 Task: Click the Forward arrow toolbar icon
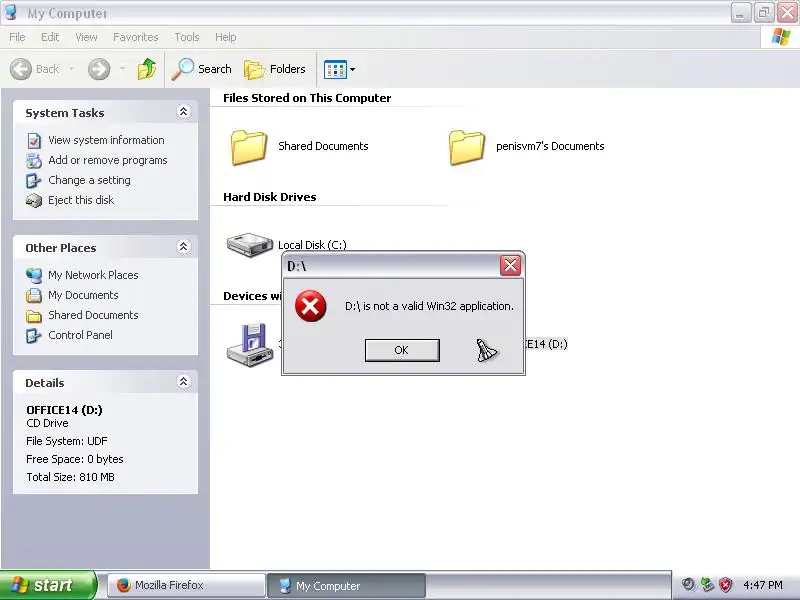pos(99,69)
